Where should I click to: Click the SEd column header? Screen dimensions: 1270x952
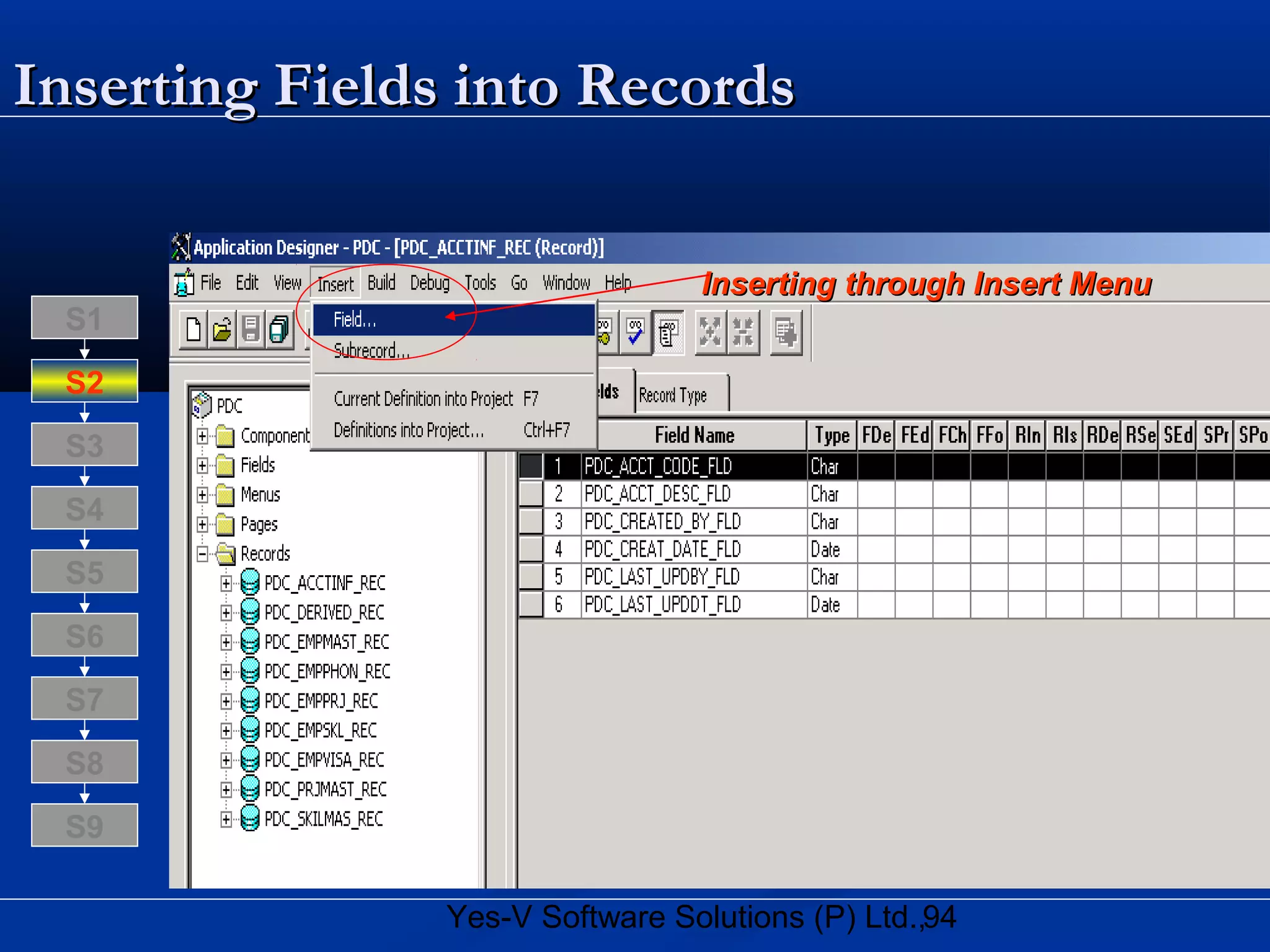(x=1178, y=435)
